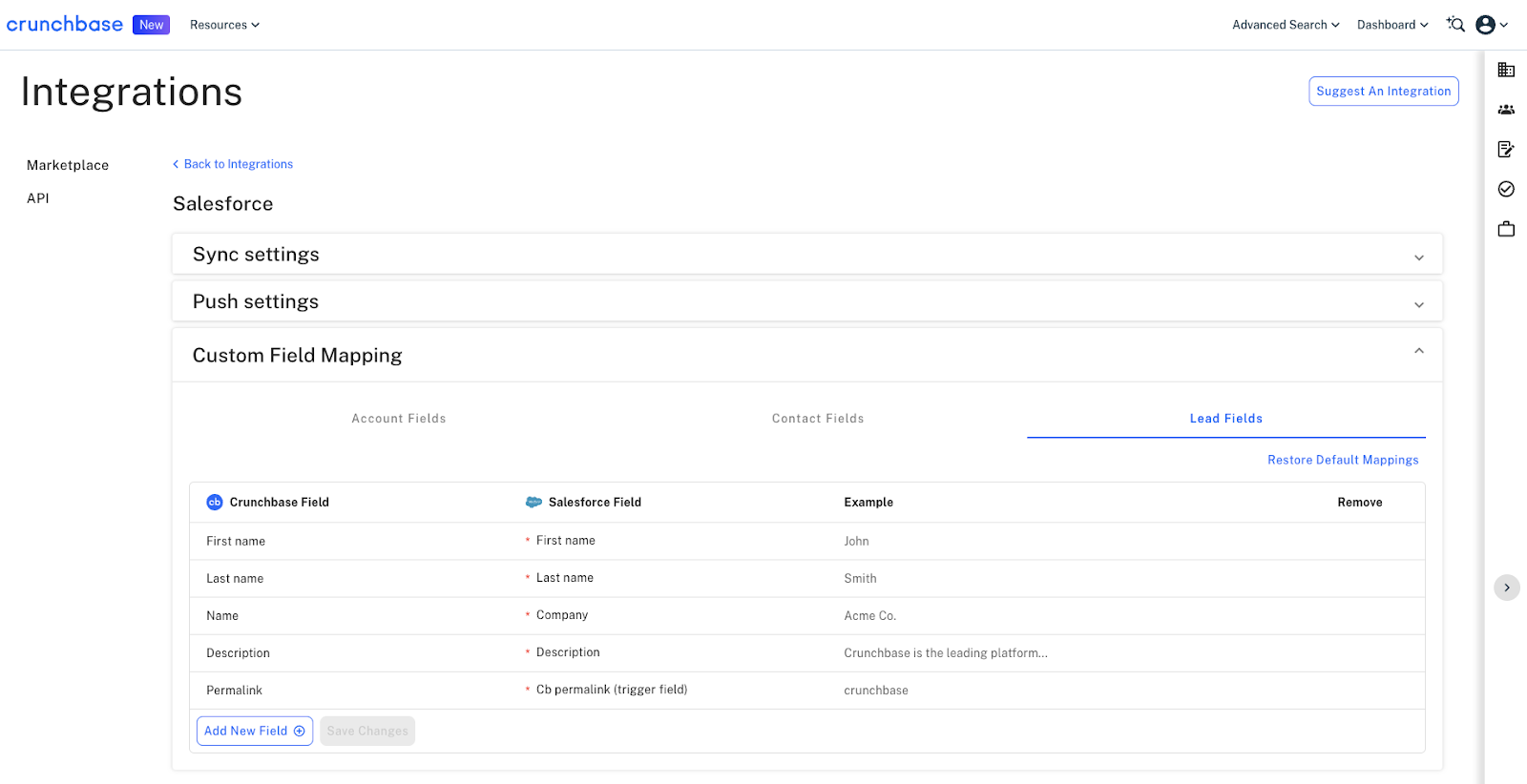Click the example value Acme Co.
Image resolution: width=1527 pixels, height=784 pixels.
pos(870,615)
